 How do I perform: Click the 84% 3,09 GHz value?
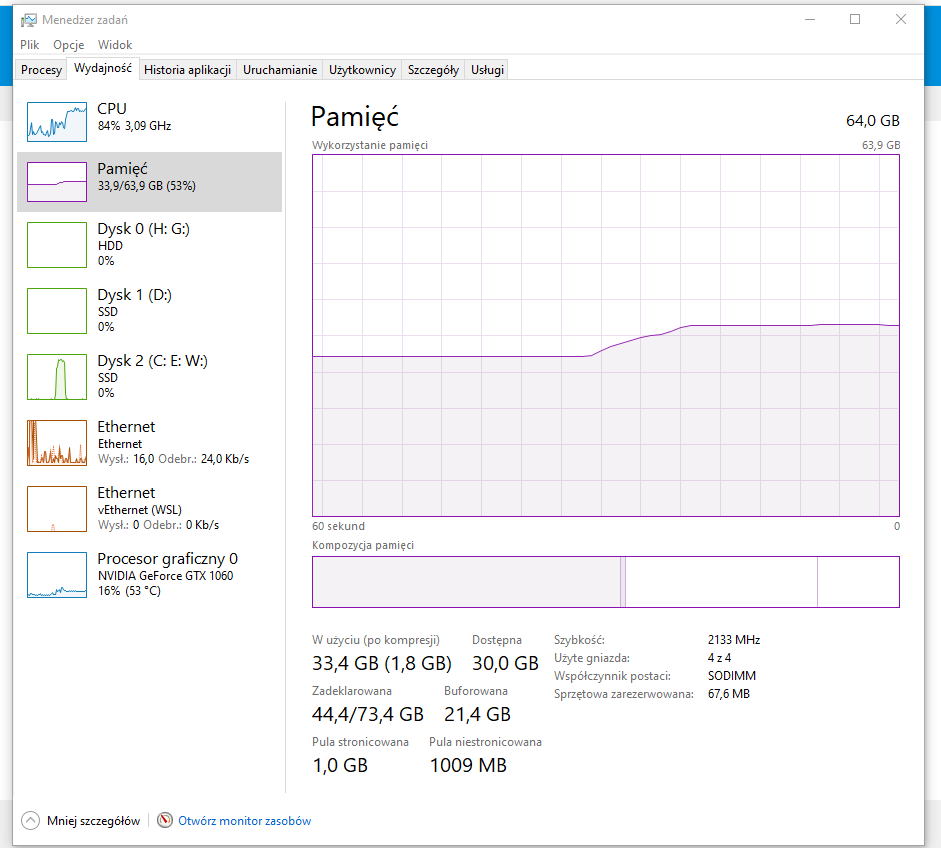(x=134, y=126)
